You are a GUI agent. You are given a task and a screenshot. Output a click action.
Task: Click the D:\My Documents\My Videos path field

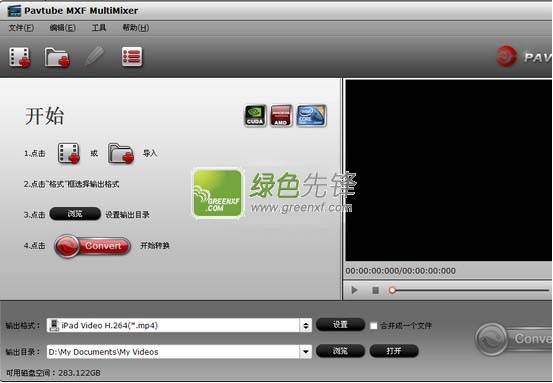pos(179,352)
